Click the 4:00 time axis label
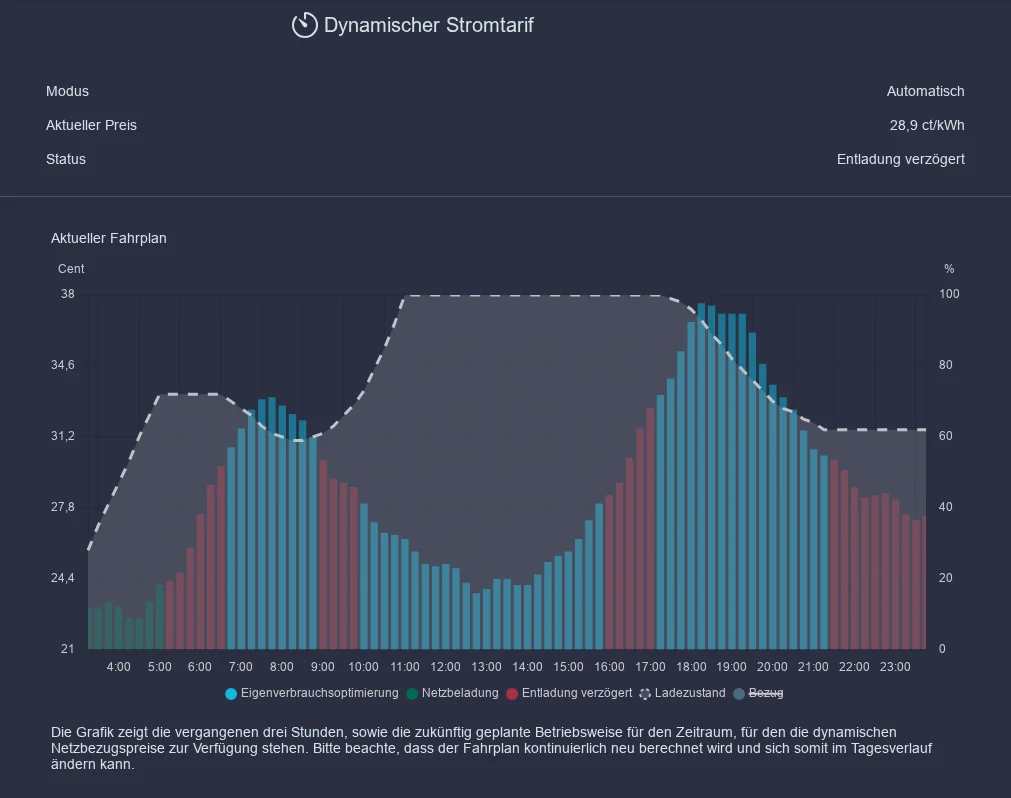 [x=119, y=667]
